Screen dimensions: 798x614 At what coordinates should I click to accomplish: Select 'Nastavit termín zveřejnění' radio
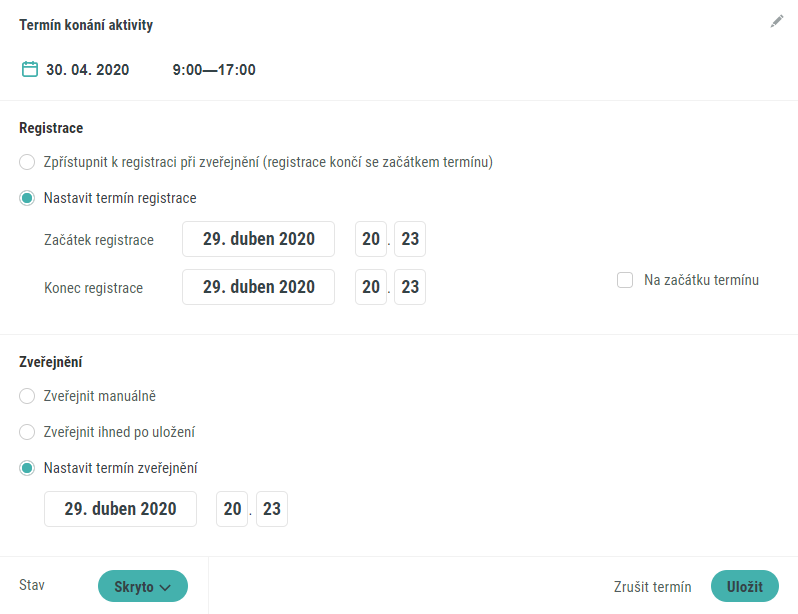pos(27,468)
